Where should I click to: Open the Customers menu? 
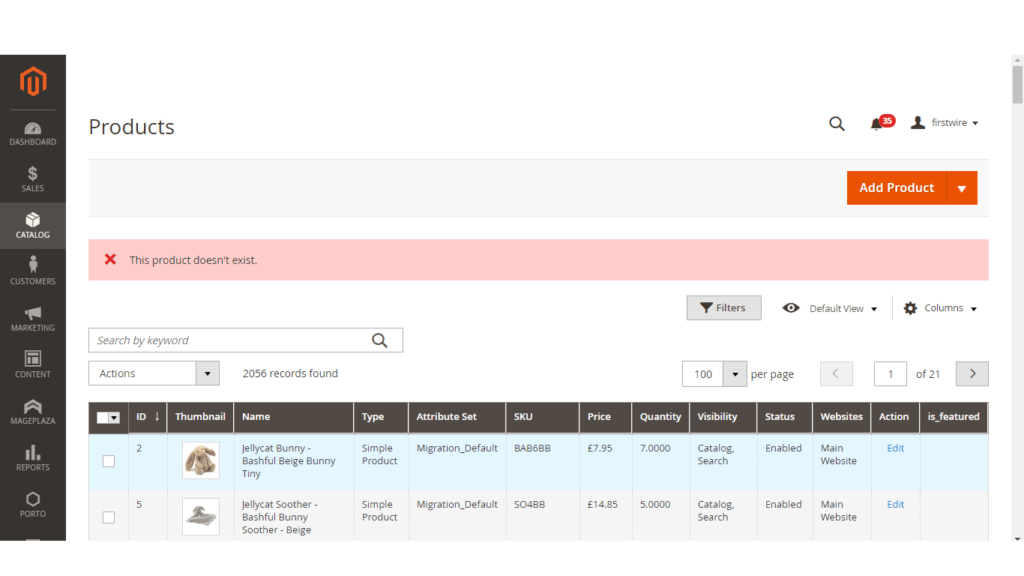pos(33,272)
